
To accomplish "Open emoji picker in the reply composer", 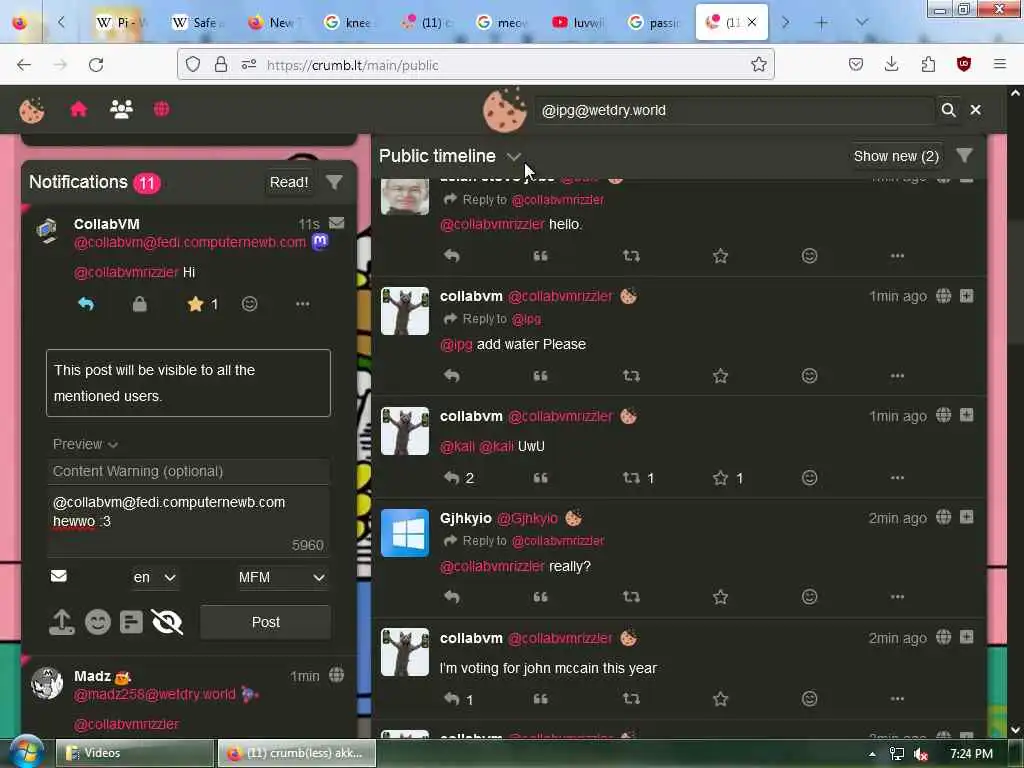I will [98, 622].
